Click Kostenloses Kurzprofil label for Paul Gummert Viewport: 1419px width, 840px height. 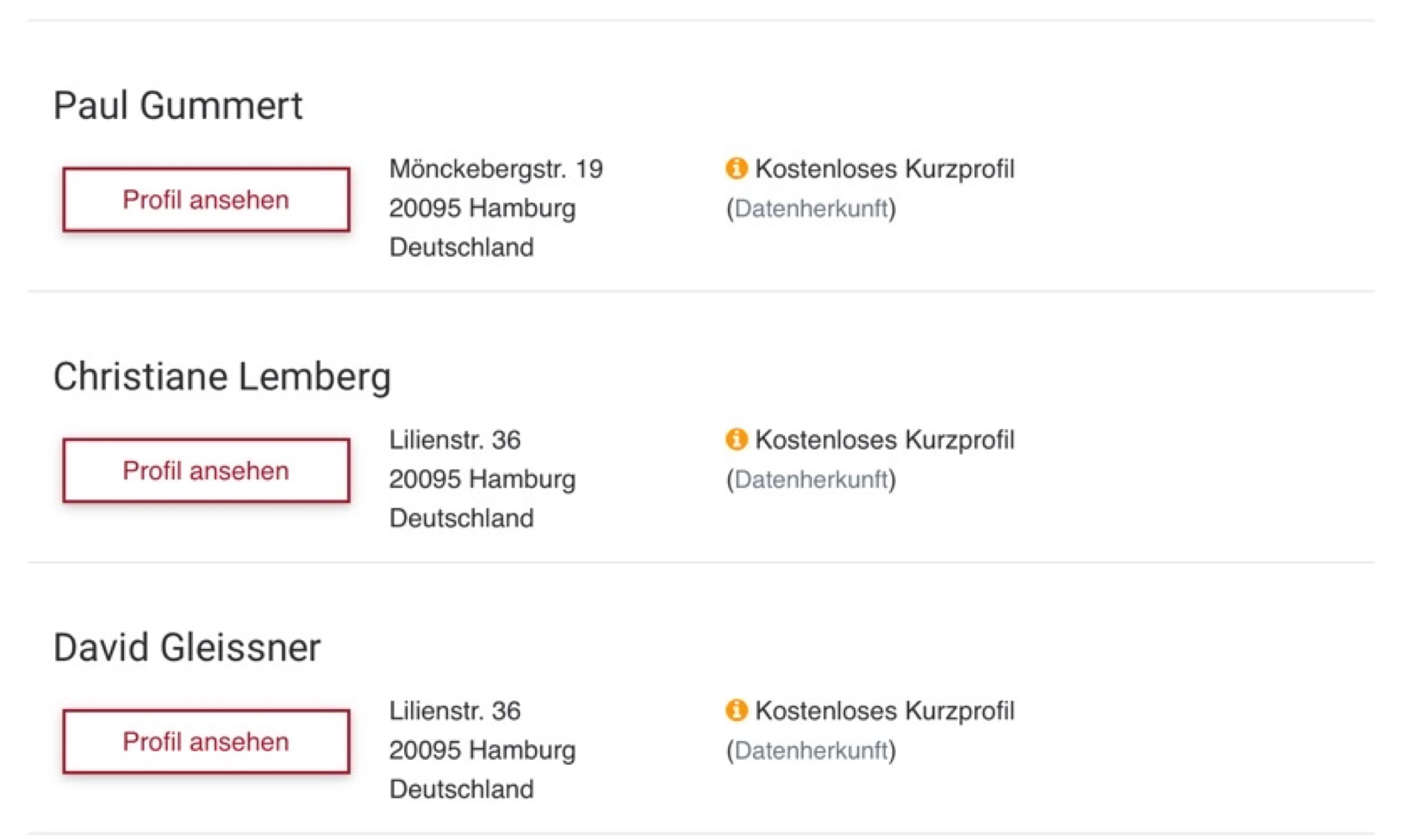pos(884,169)
